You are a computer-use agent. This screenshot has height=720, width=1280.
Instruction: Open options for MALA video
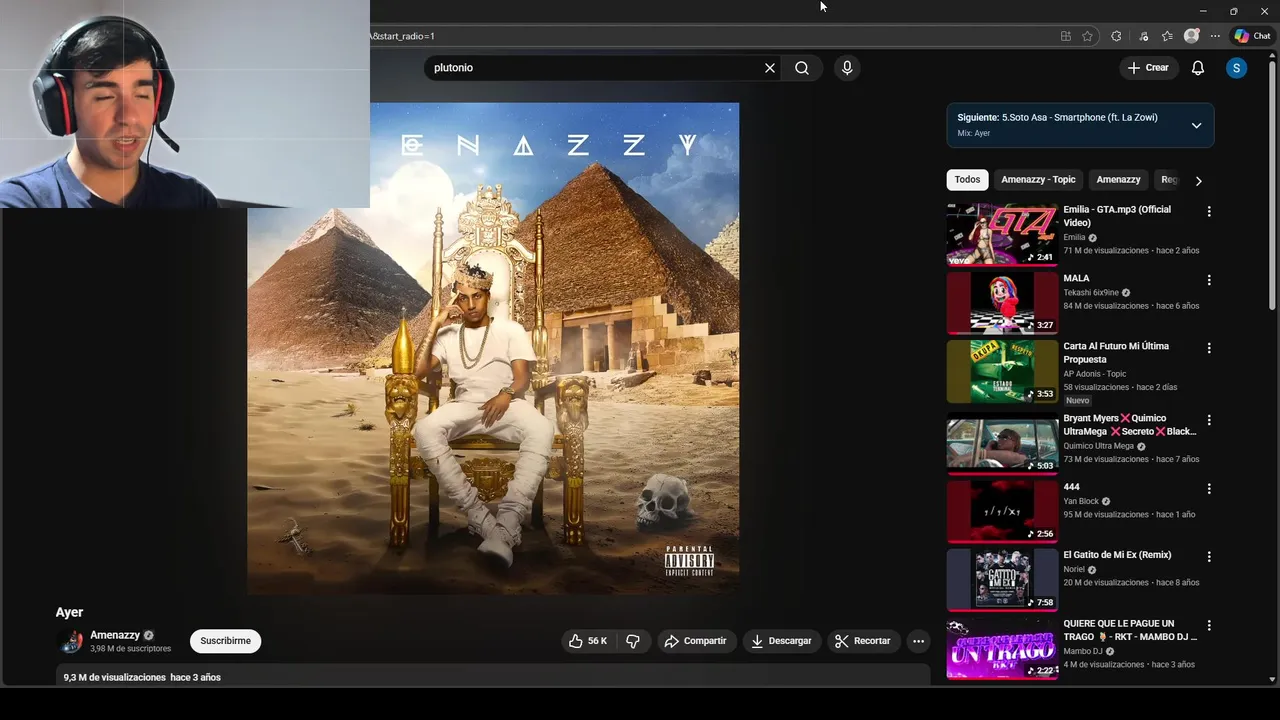1209,280
